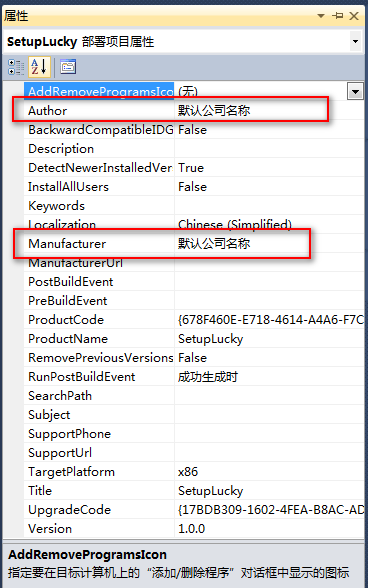Click the RemovePreviousVersions False value
Screen dimensions: 368x588
(x=192, y=358)
